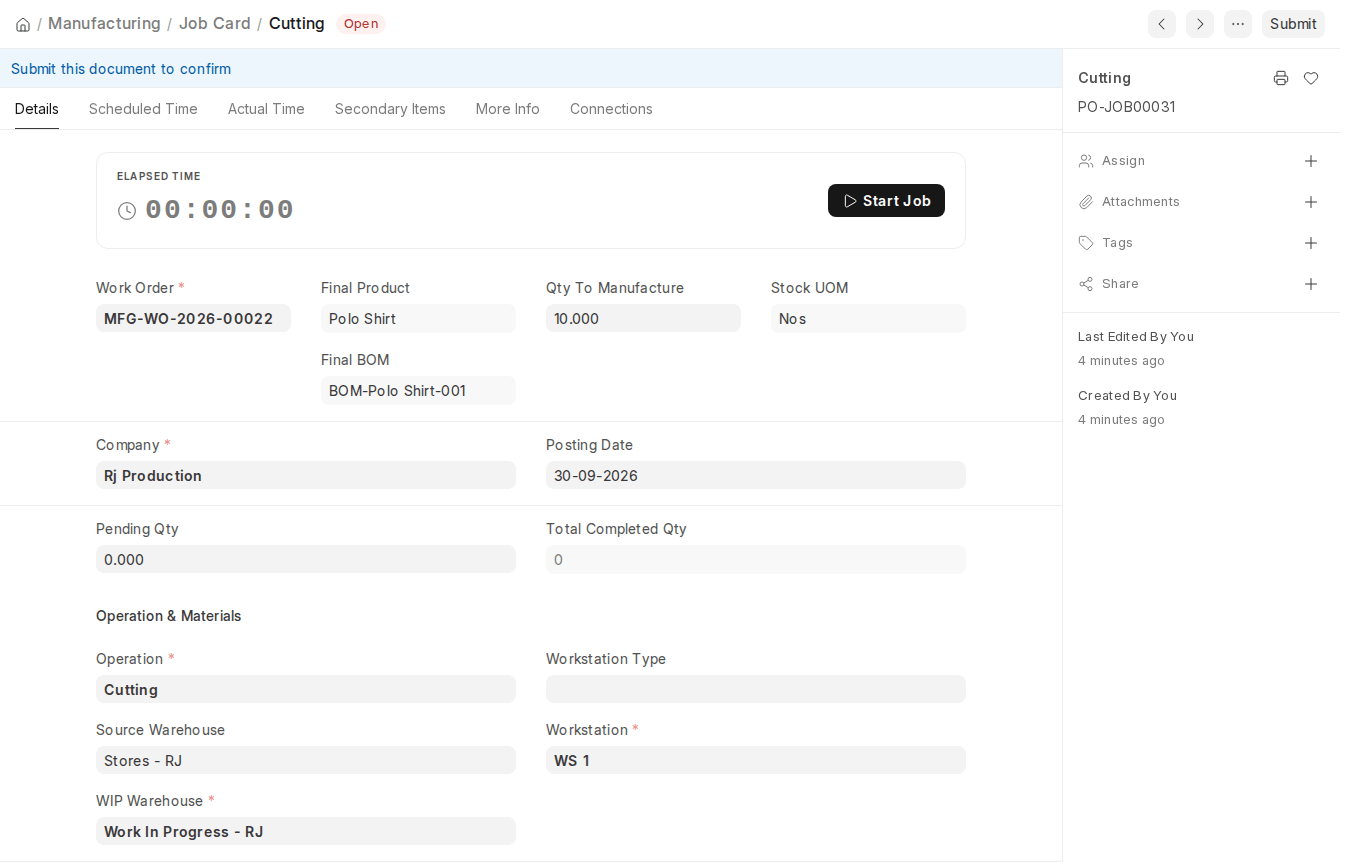This screenshot has height=862, width=1350.
Task: Share document using Share plus icon
Action: (x=1311, y=284)
